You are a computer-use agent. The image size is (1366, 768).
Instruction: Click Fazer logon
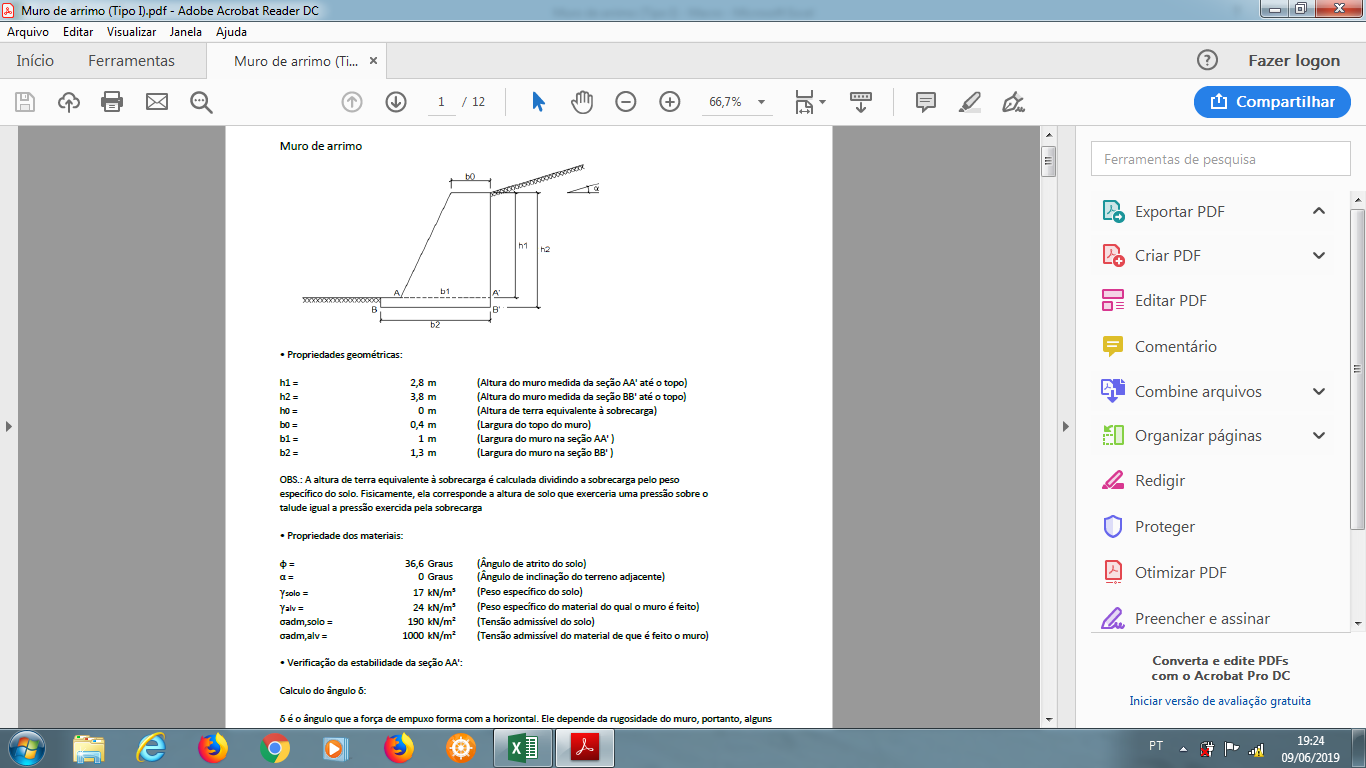(1294, 61)
